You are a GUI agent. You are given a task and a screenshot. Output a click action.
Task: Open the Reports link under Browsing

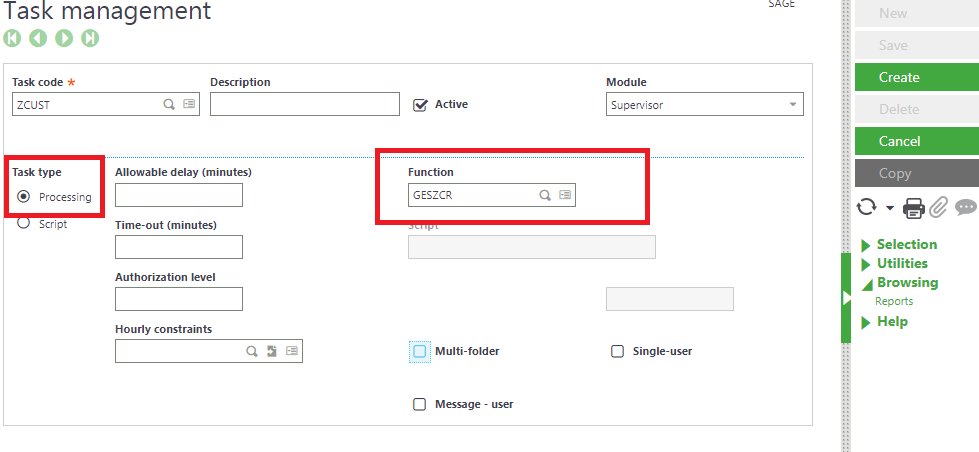point(894,301)
